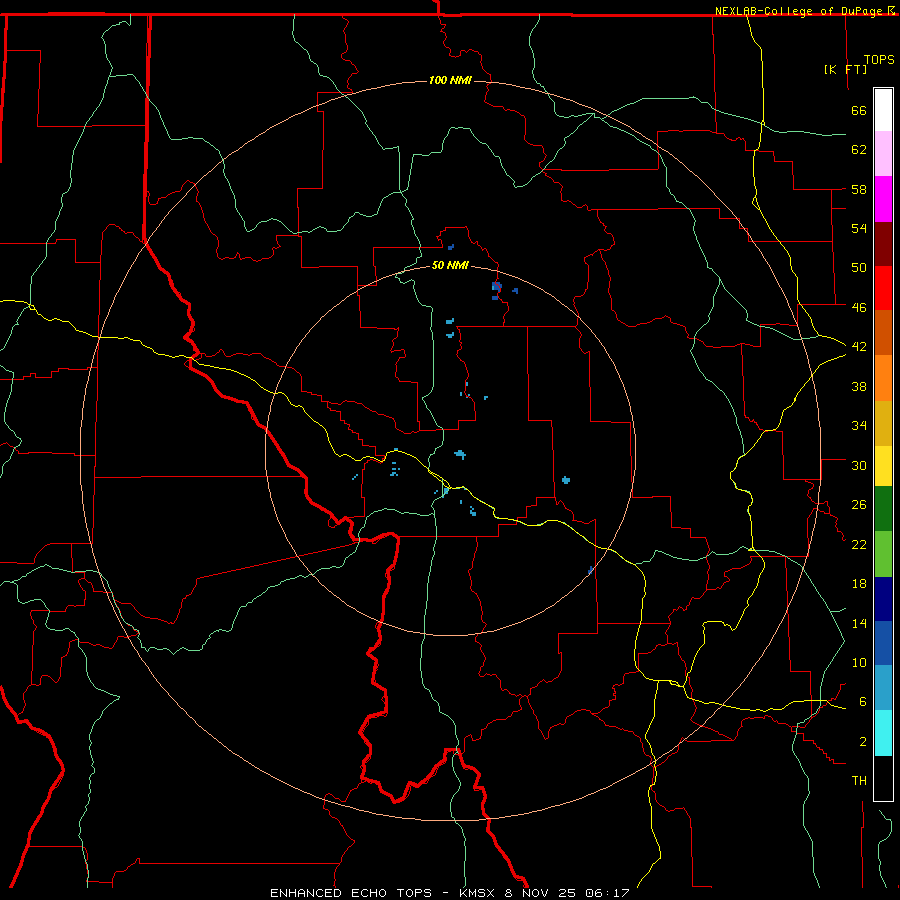Click the gold mustard legend swatch
Viewport: 900px width, 900px height.
click(883, 424)
